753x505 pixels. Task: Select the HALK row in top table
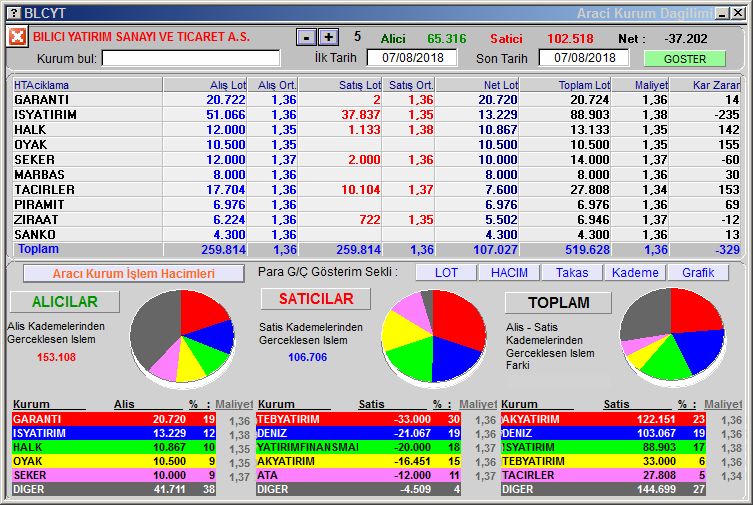(376, 130)
